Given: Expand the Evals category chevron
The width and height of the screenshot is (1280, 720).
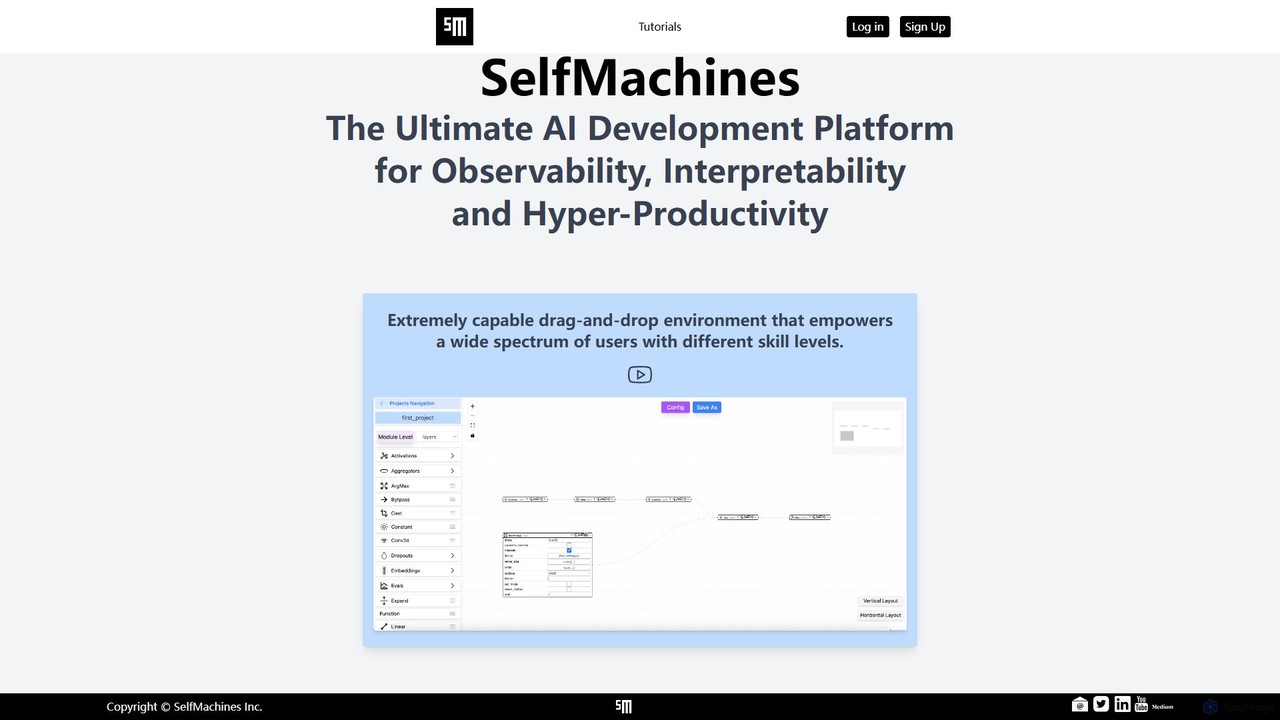Looking at the screenshot, I should (452, 586).
